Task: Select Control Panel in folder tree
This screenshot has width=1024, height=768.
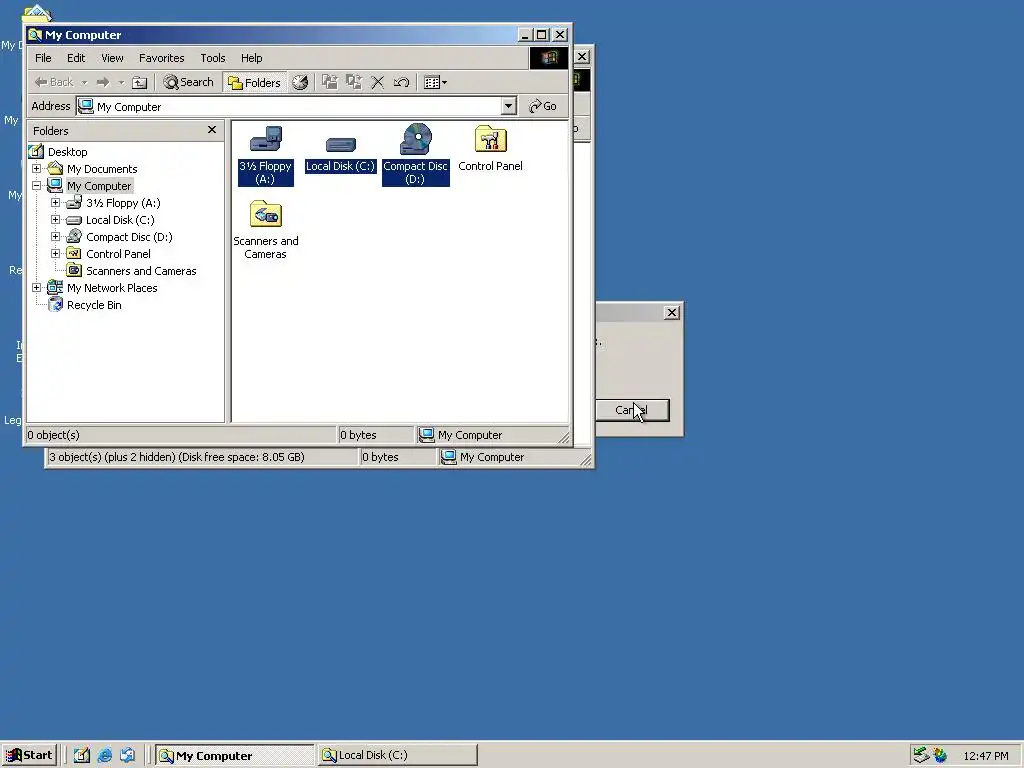Action: pos(118,254)
